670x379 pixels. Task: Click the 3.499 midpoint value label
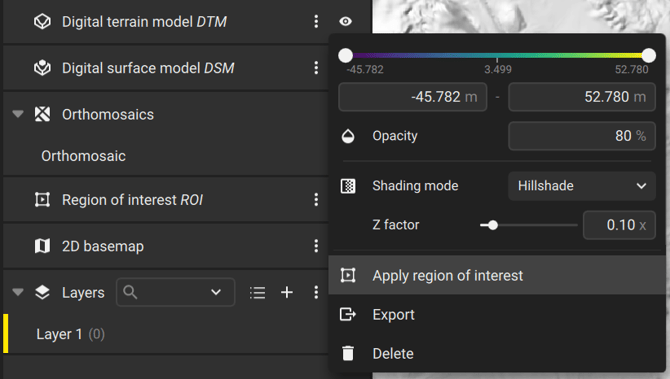[x=498, y=69]
